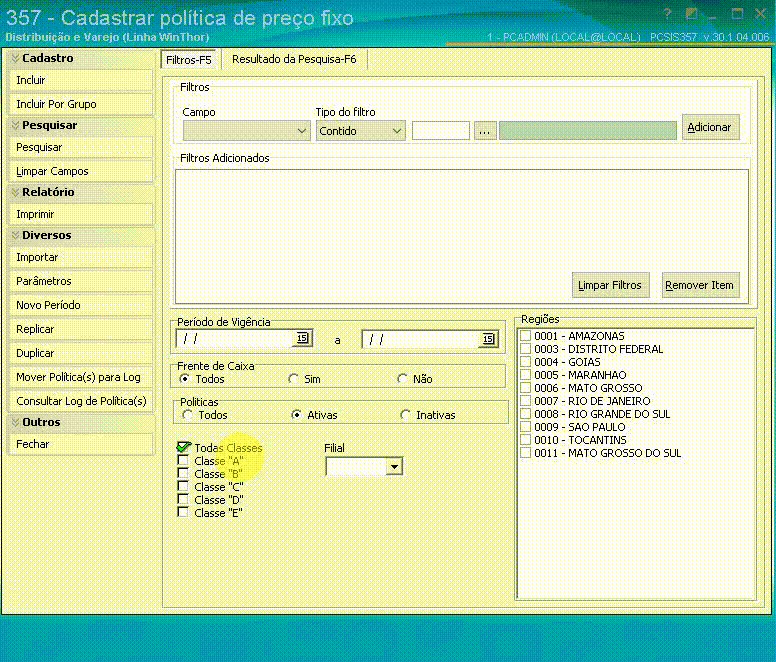Click Imprimir
776x662 pixels.
(81, 214)
